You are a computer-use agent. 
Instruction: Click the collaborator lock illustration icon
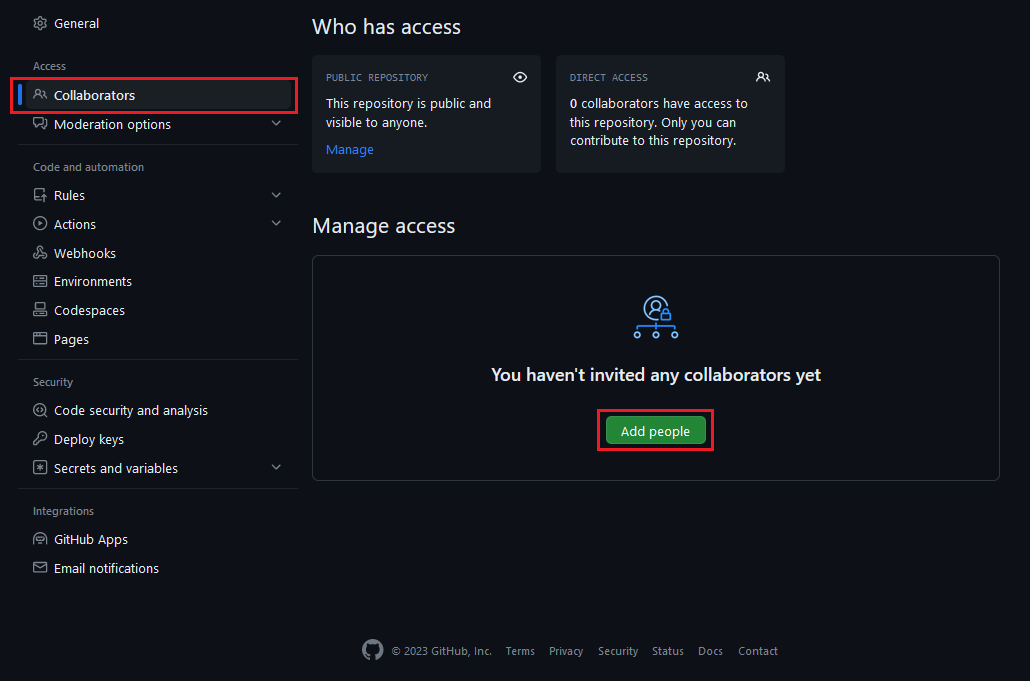click(656, 317)
